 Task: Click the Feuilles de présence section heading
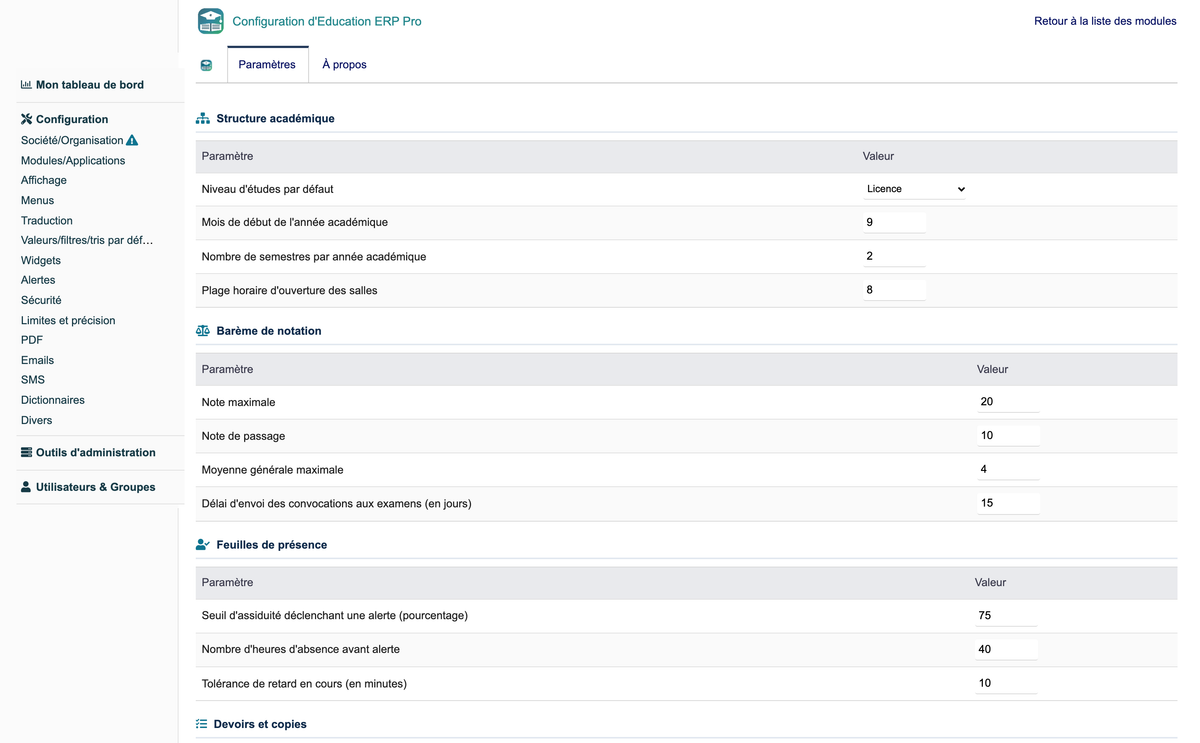click(272, 545)
